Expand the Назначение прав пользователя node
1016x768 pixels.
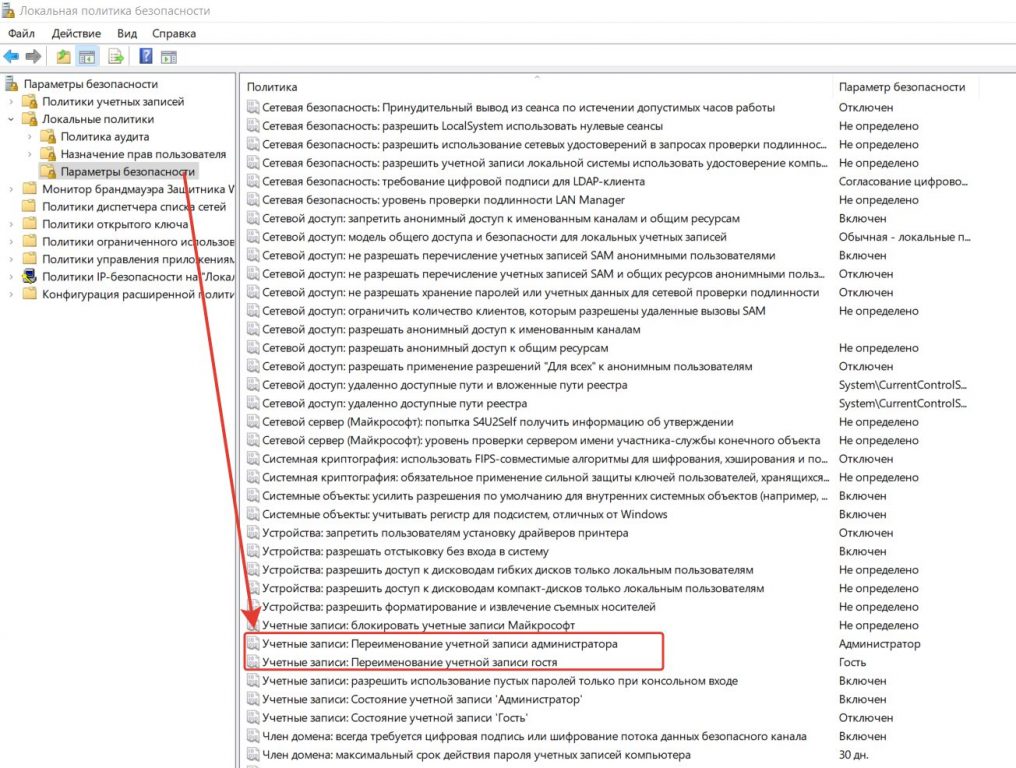[30, 154]
